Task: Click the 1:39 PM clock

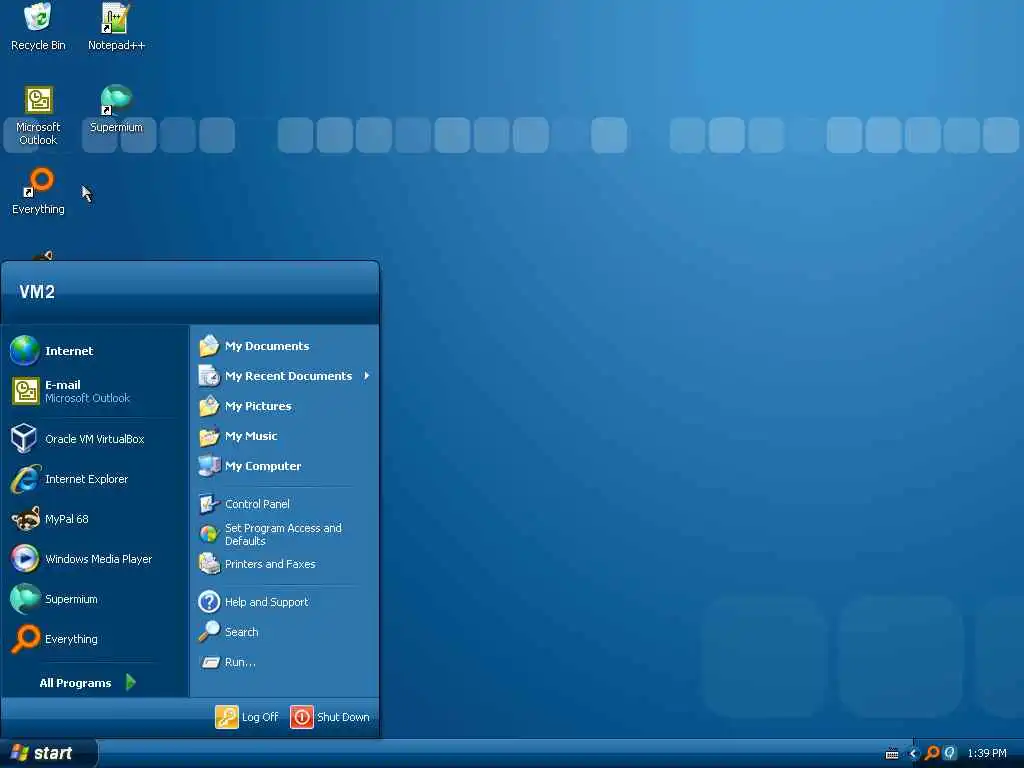Action: click(987, 754)
